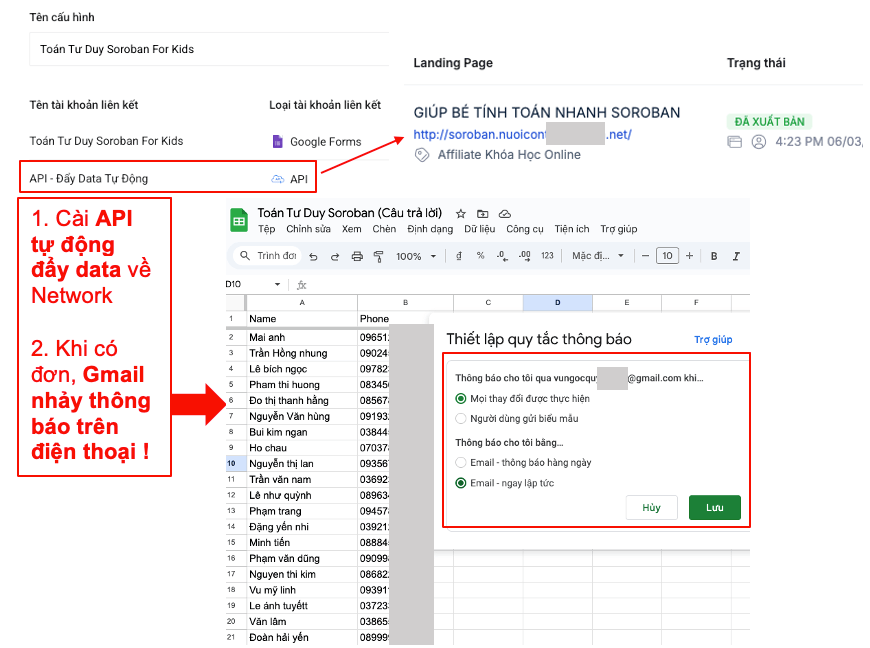Open the D10 name box dropdown

(x=277, y=284)
